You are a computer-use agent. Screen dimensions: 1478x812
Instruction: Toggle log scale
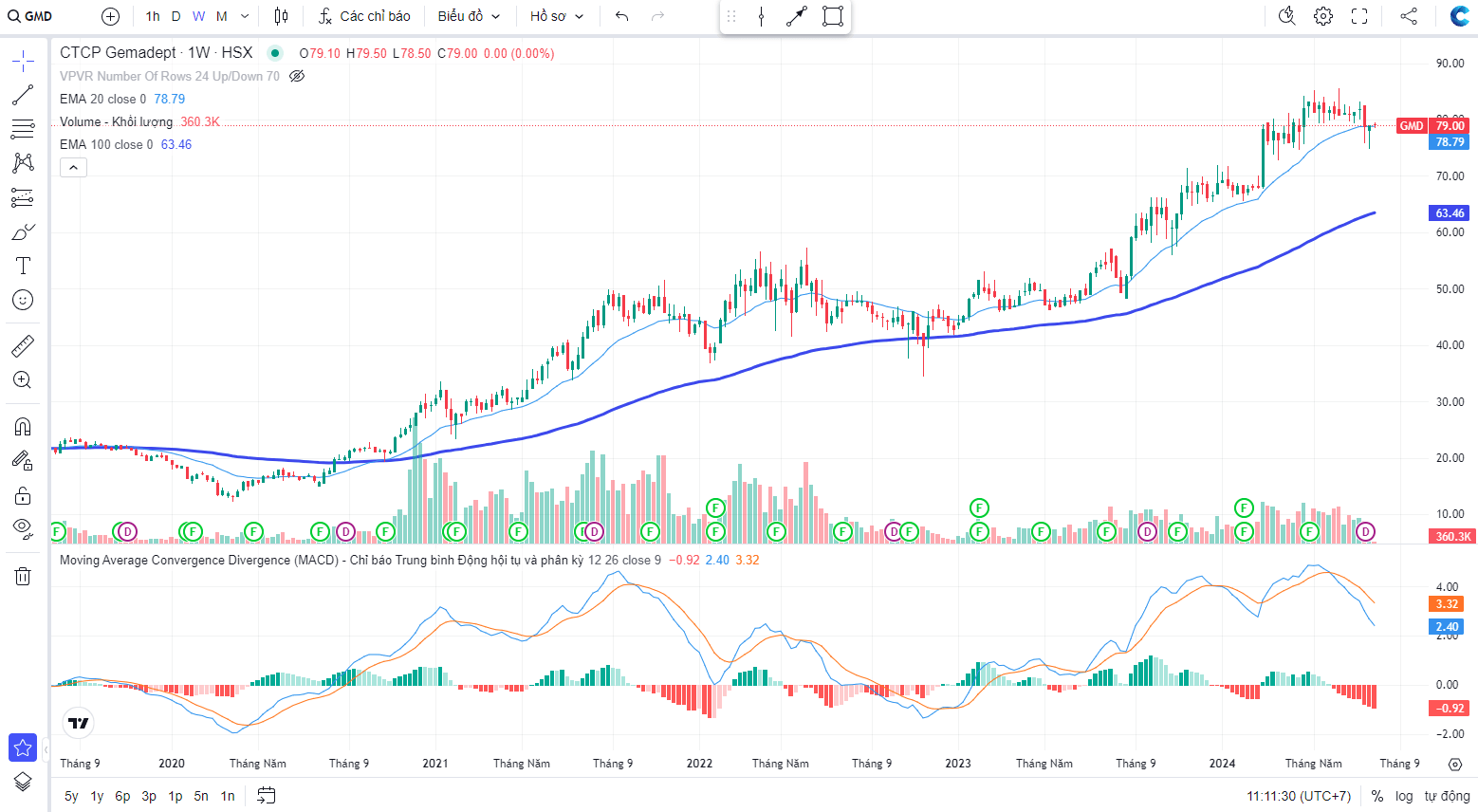(x=1404, y=796)
